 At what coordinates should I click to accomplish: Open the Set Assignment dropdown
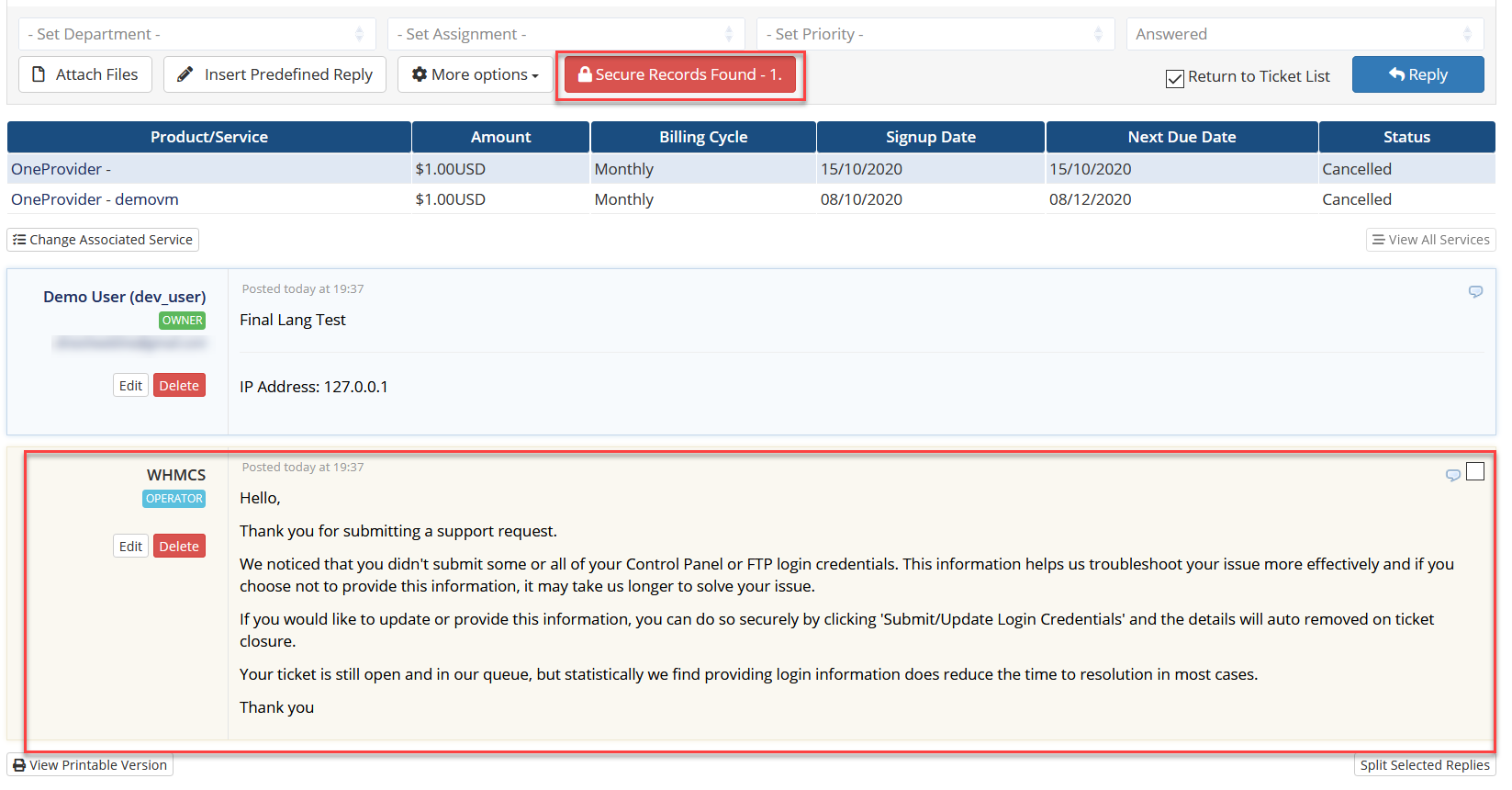coord(566,34)
